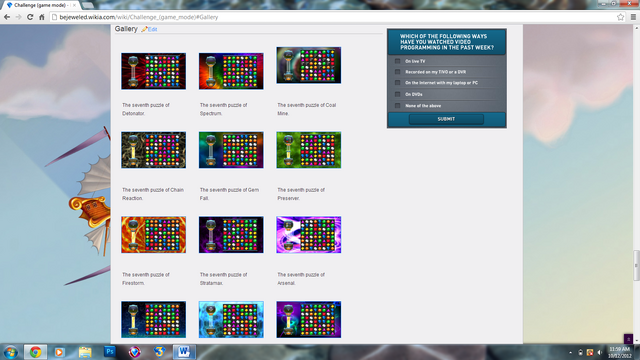640x360 pixels.
Task: Click the scrollbar down arrow
Action: (636, 340)
